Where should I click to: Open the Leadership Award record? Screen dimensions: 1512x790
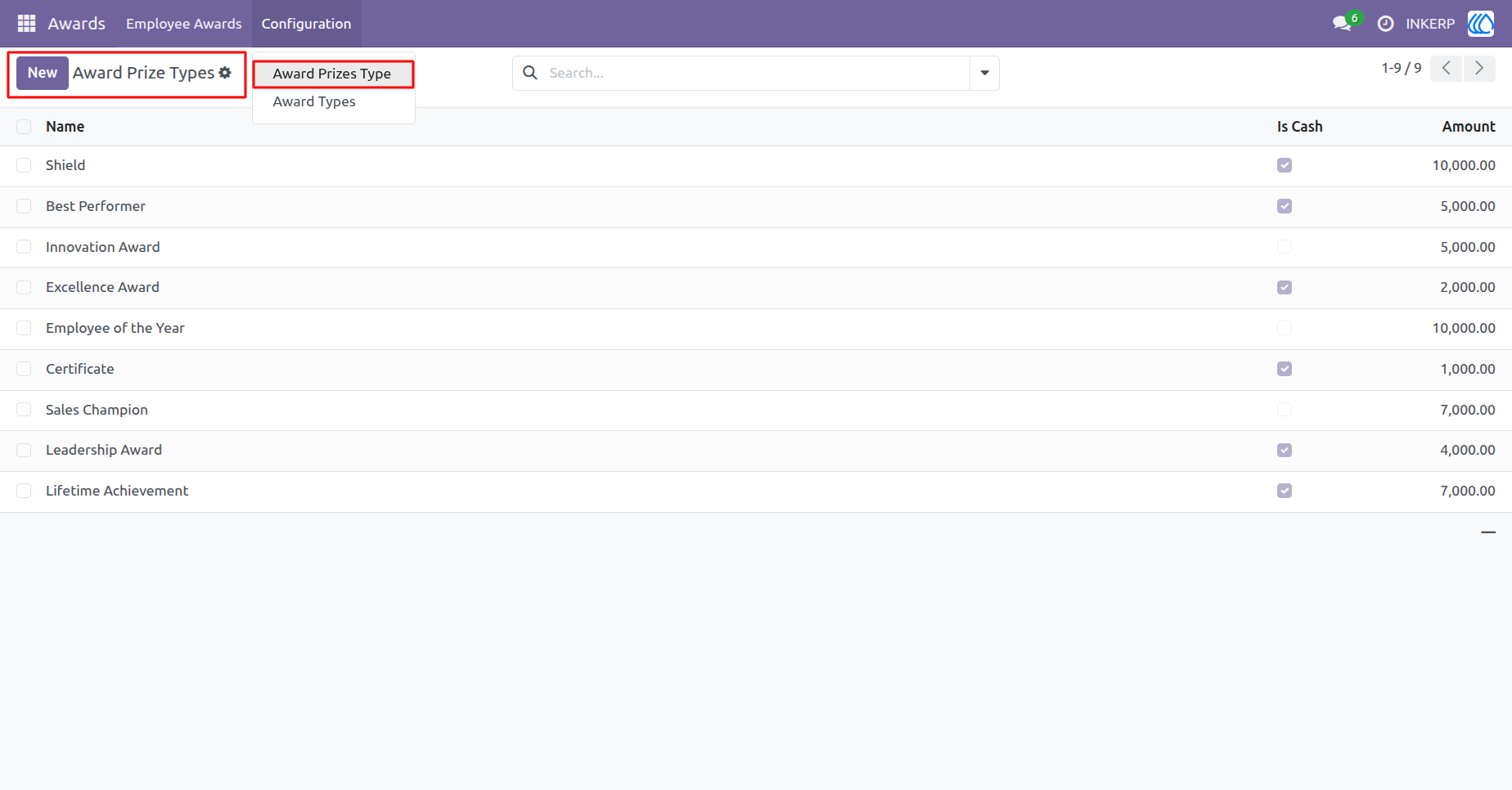click(104, 450)
